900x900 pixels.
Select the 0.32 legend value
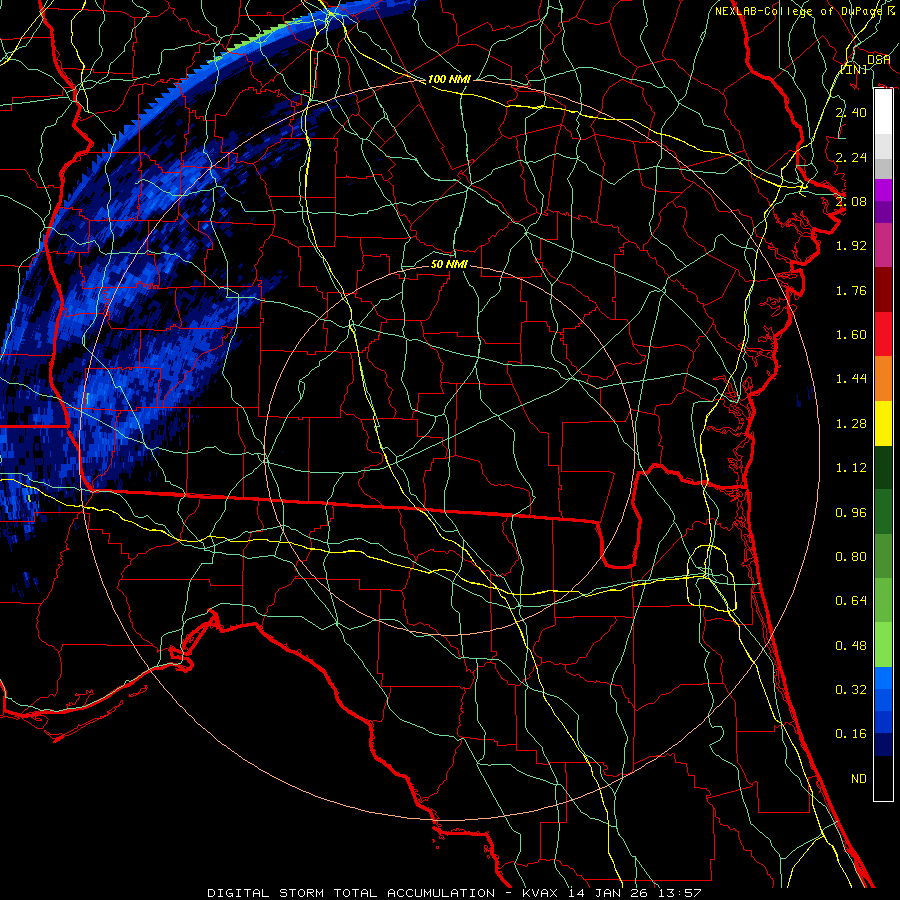click(851, 690)
